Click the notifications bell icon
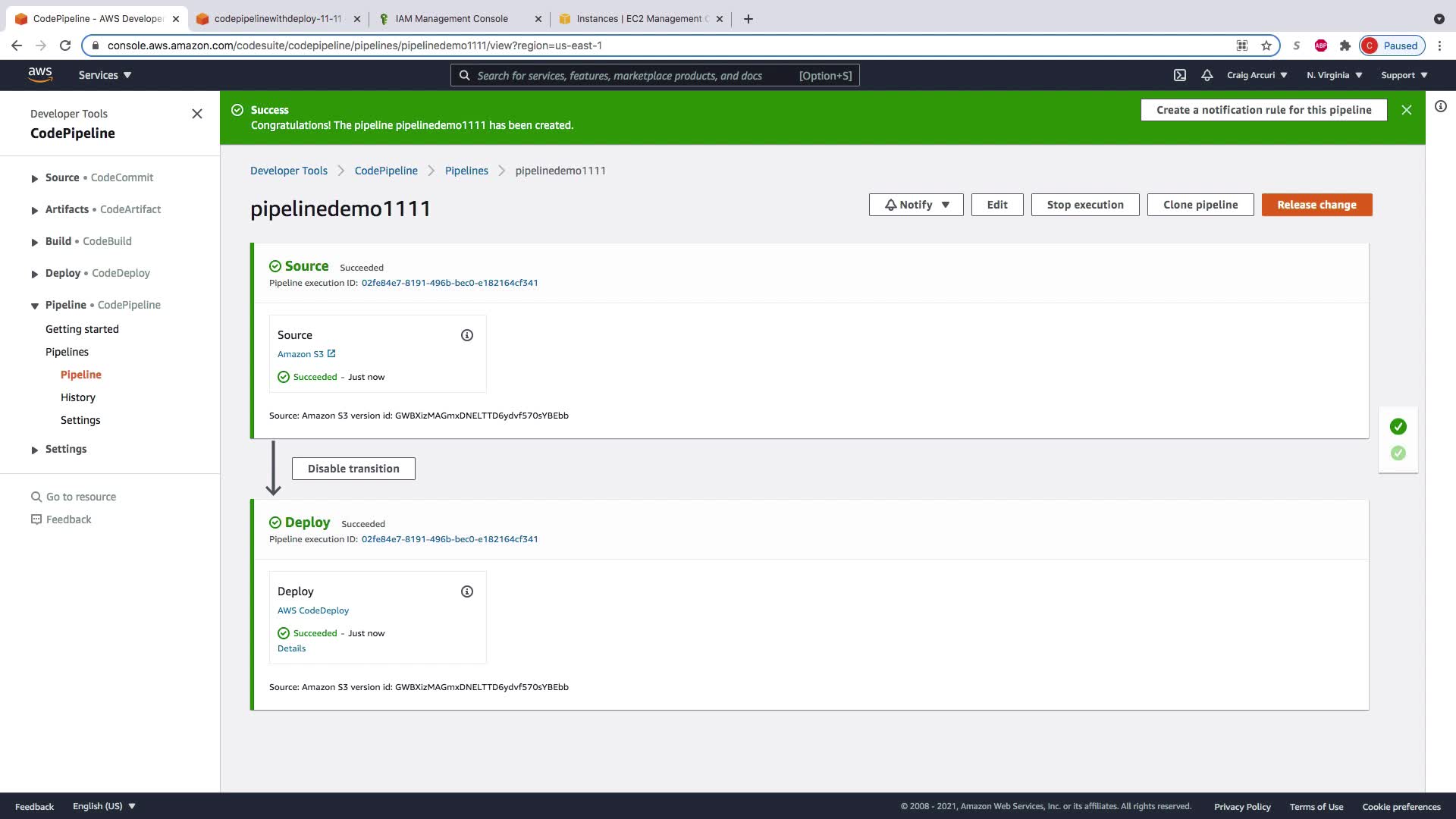The width and height of the screenshot is (1456, 819). [x=1207, y=75]
